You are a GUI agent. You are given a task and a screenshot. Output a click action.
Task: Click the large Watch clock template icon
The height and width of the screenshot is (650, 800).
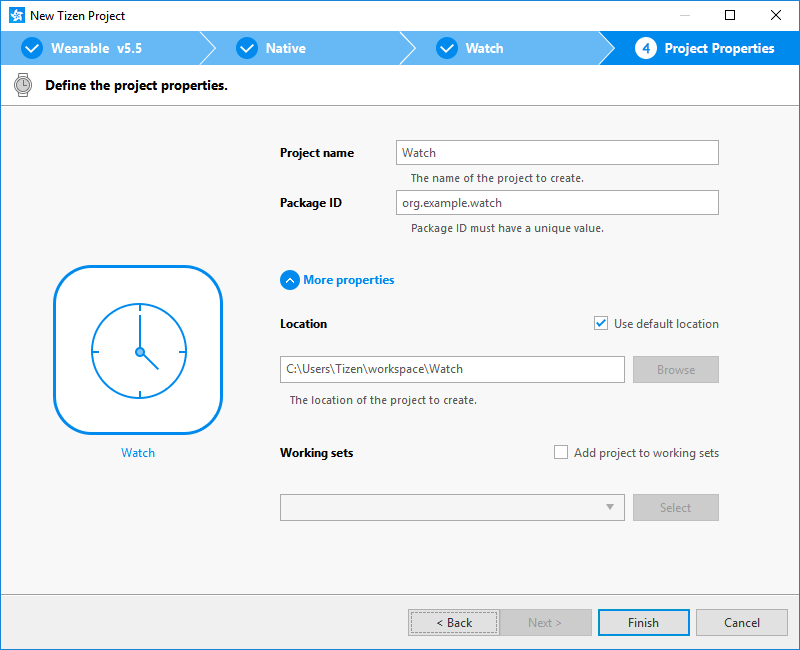pyautogui.click(x=138, y=350)
